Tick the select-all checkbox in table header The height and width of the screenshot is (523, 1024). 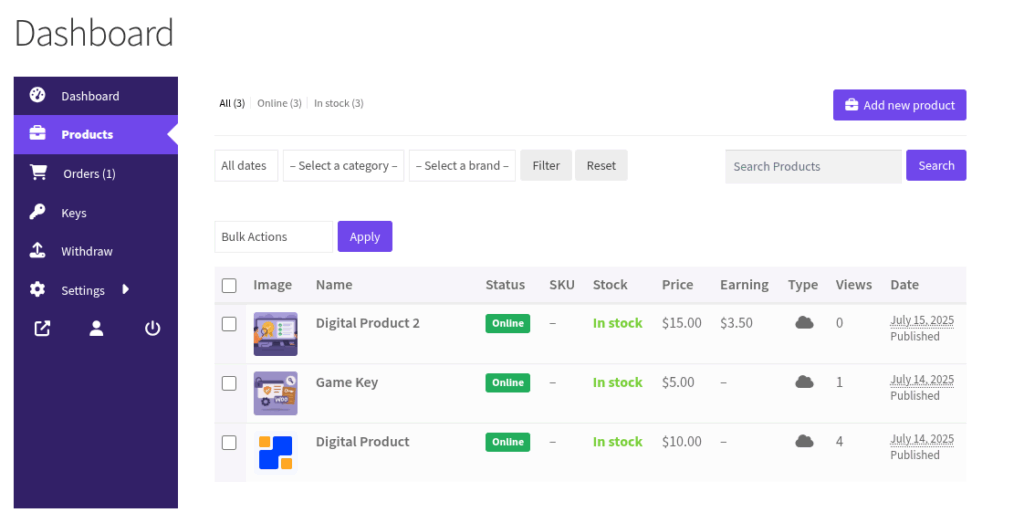click(x=229, y=285)
